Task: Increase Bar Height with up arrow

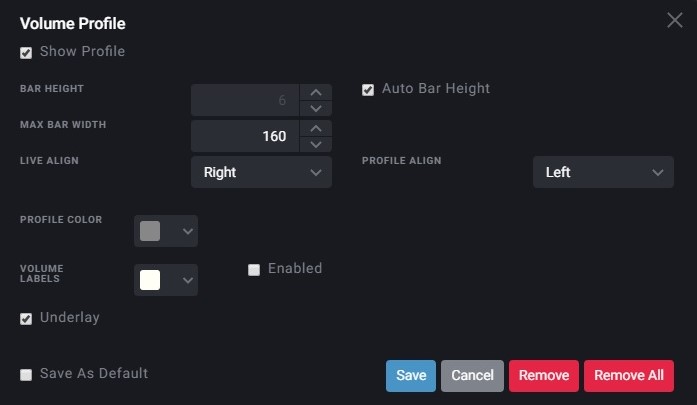Action: coord(316,92)
